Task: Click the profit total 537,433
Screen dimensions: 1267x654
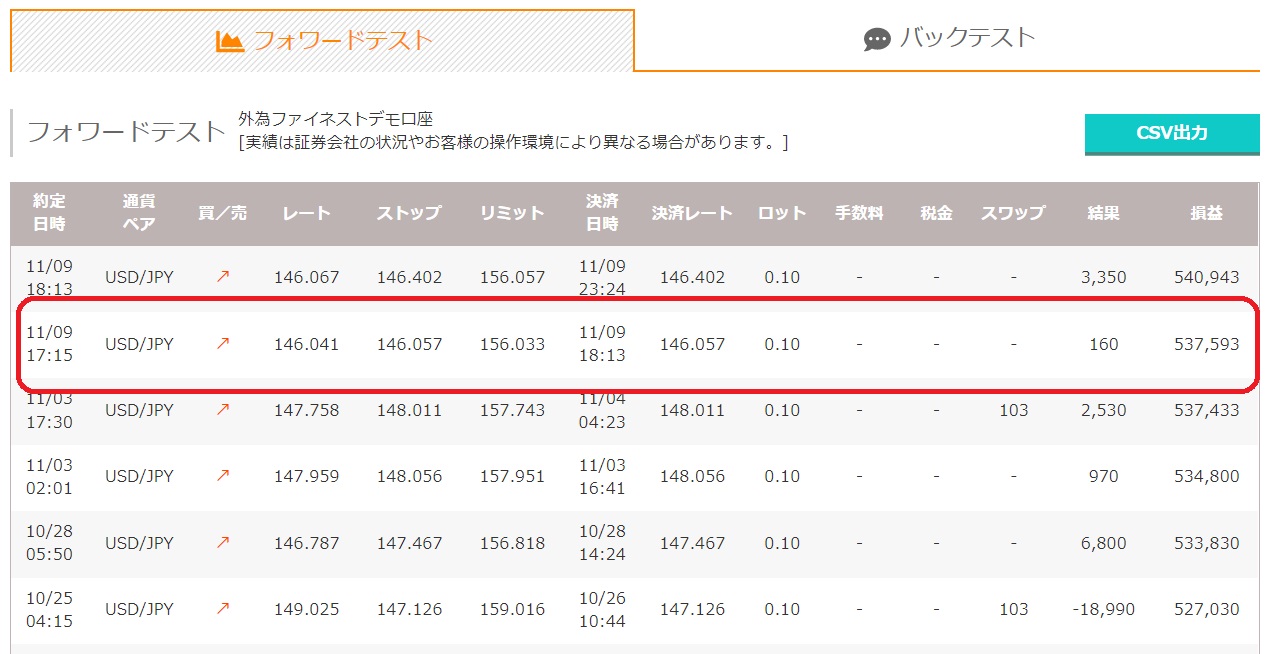Action: click(1206, 410)
